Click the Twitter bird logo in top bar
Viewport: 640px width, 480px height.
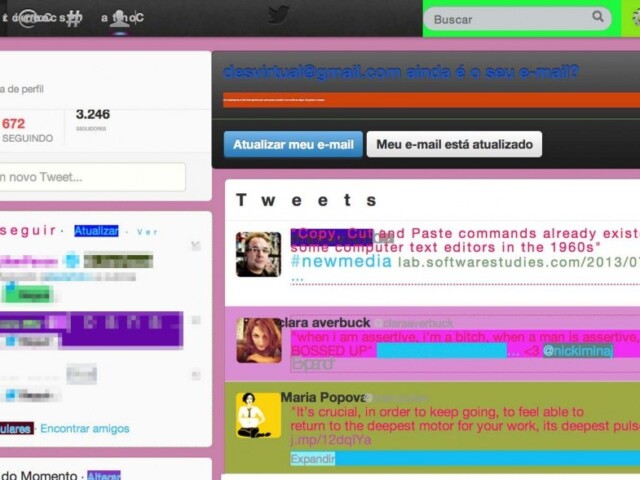point(278,16)
